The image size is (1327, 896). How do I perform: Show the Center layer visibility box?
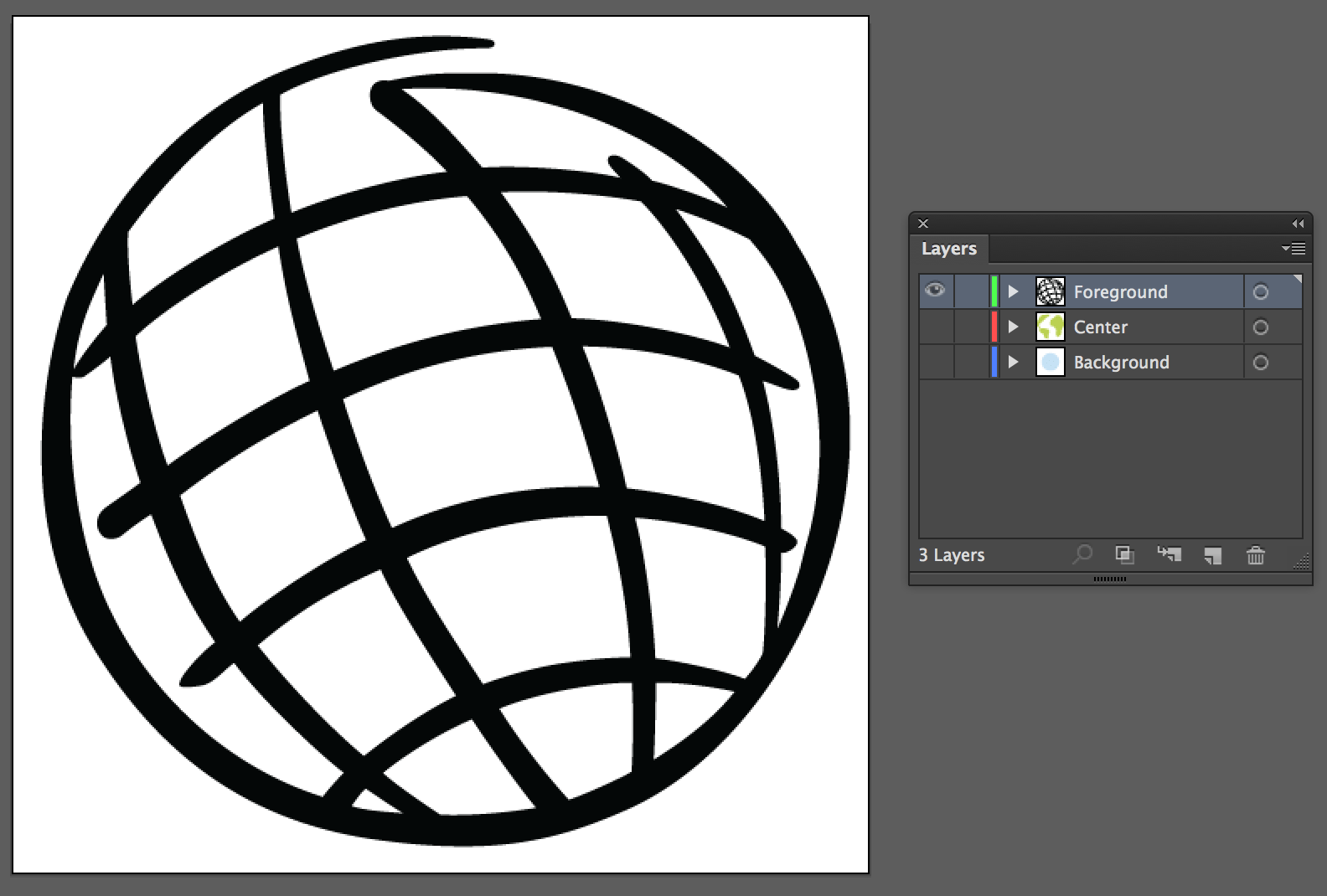[x=936, y=327]
